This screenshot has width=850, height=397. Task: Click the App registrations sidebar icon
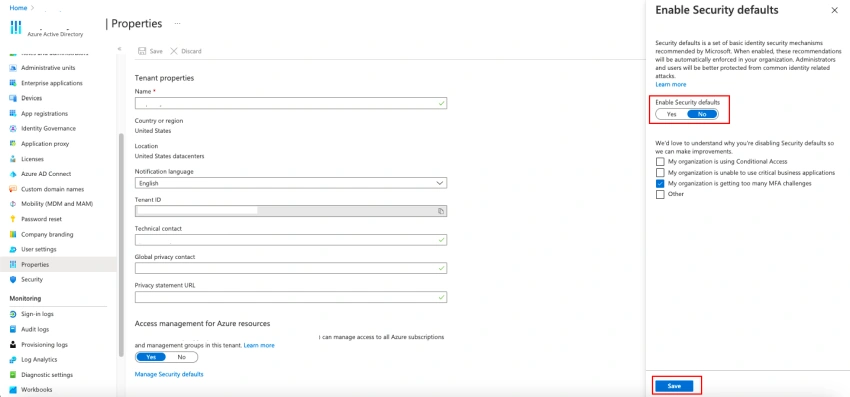pyautogui.click(x=13, y=113)
